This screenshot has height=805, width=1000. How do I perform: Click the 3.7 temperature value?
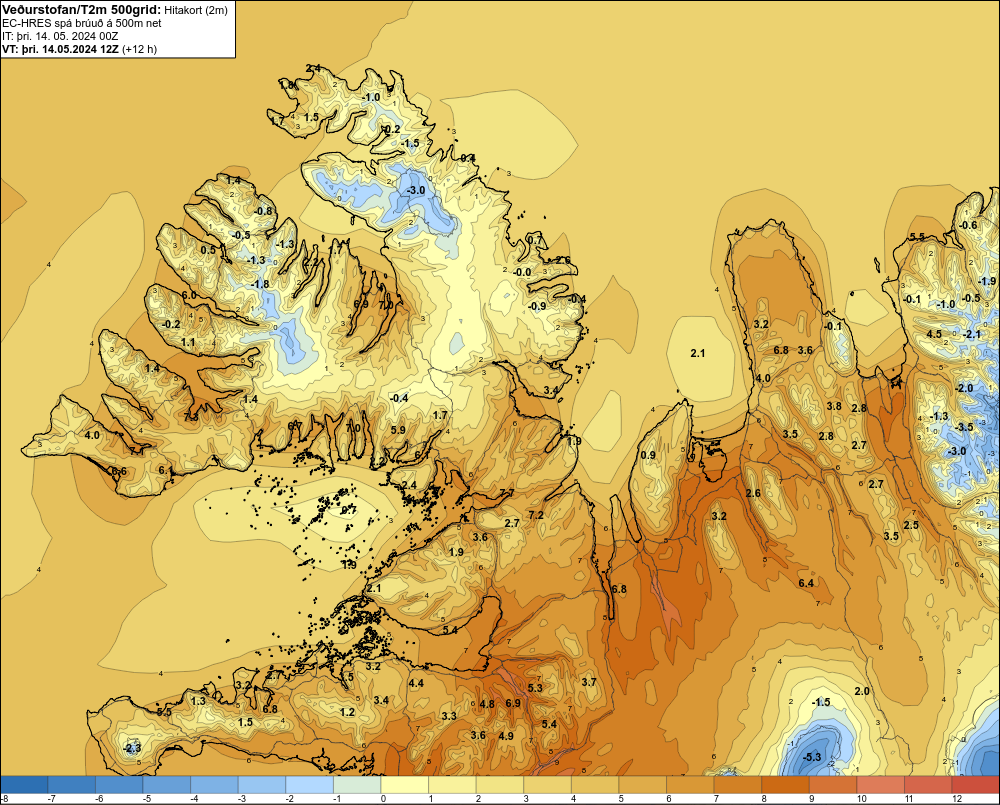pyautogui.click(x=589, y=682)
